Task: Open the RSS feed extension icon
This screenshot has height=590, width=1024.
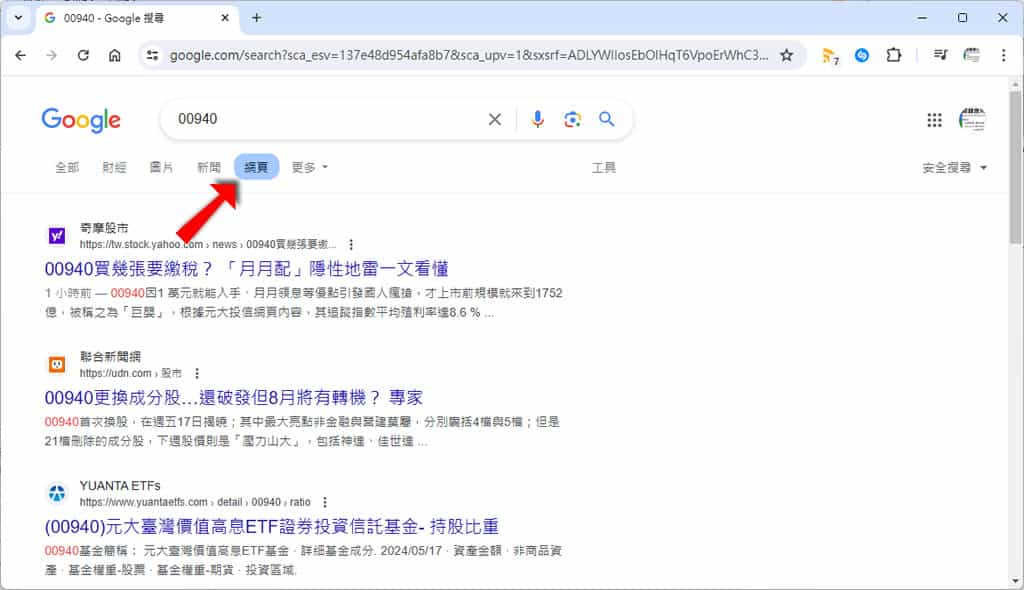Action: pos(830,56)
